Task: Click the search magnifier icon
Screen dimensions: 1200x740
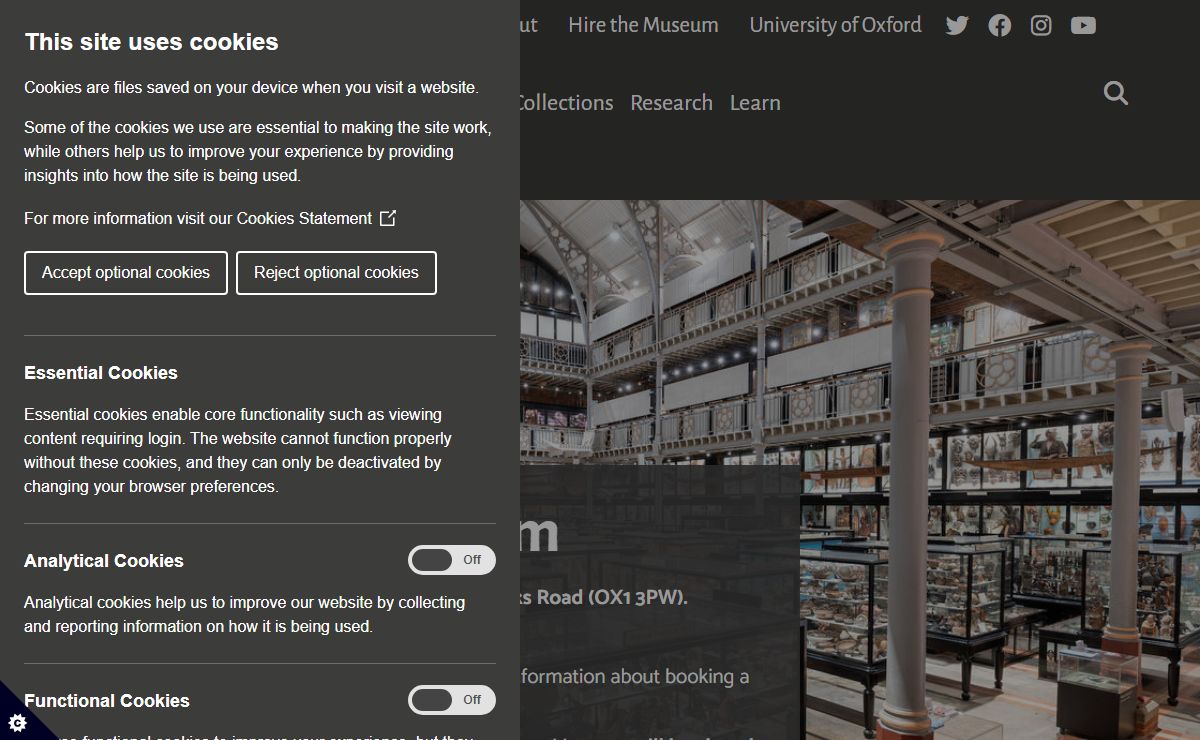Action: click(1116, 93)
